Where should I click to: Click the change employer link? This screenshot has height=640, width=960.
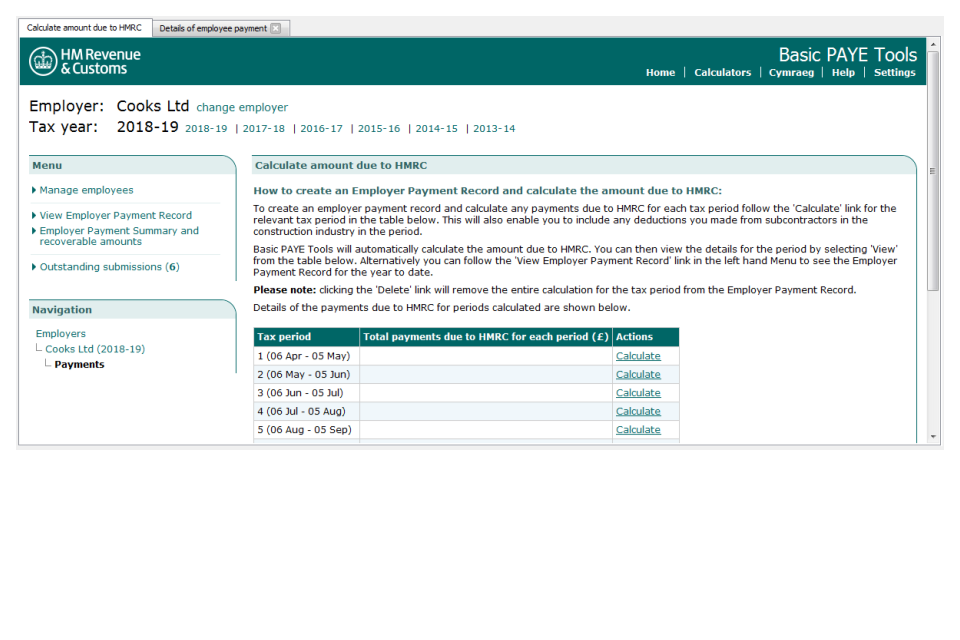[242, 107]
